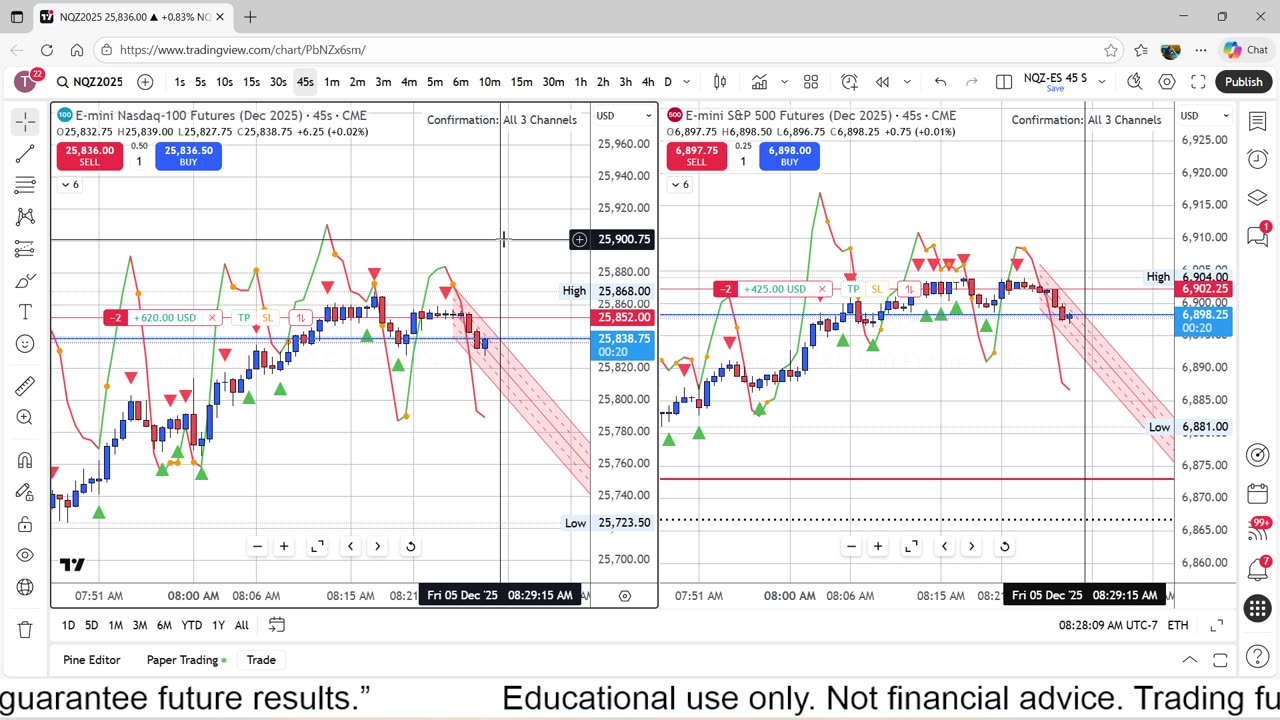The width and height of the screenshot is (1280, 720).
Task: Open USD currency dropdown on Nasdaq chart
Action: [x=625, y=116]
